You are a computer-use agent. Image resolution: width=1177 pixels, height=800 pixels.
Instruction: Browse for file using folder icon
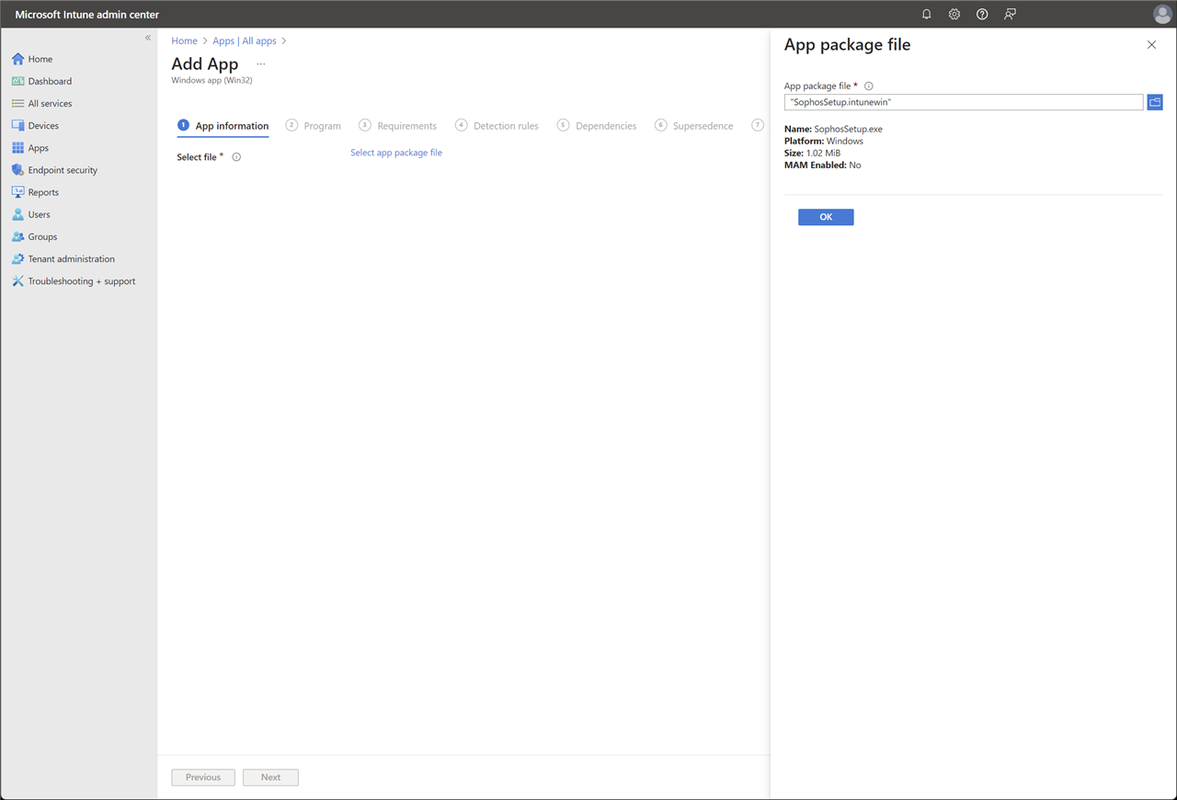click(x=1154, y=102)
